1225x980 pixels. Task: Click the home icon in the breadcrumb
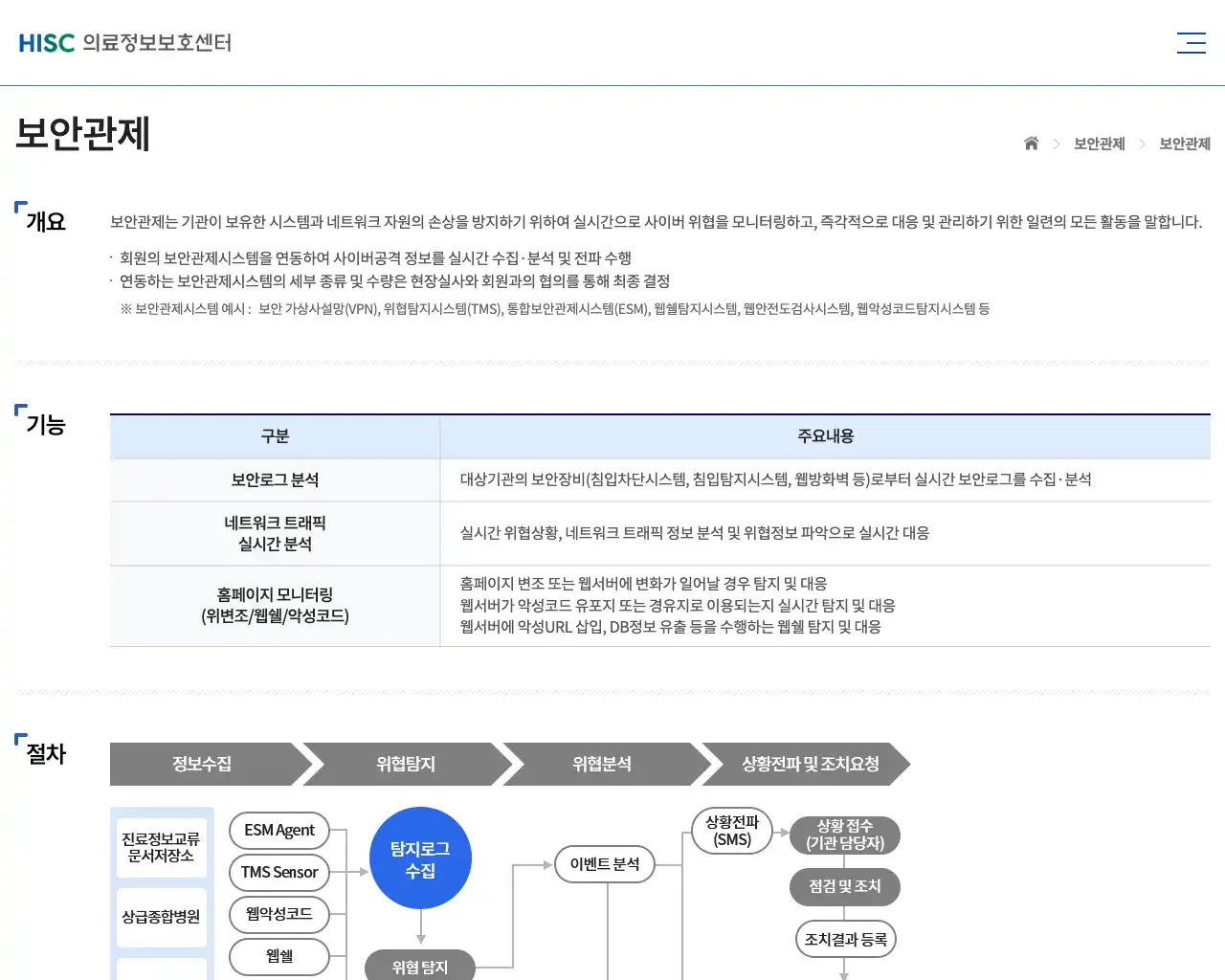(x=1031, y=143)
